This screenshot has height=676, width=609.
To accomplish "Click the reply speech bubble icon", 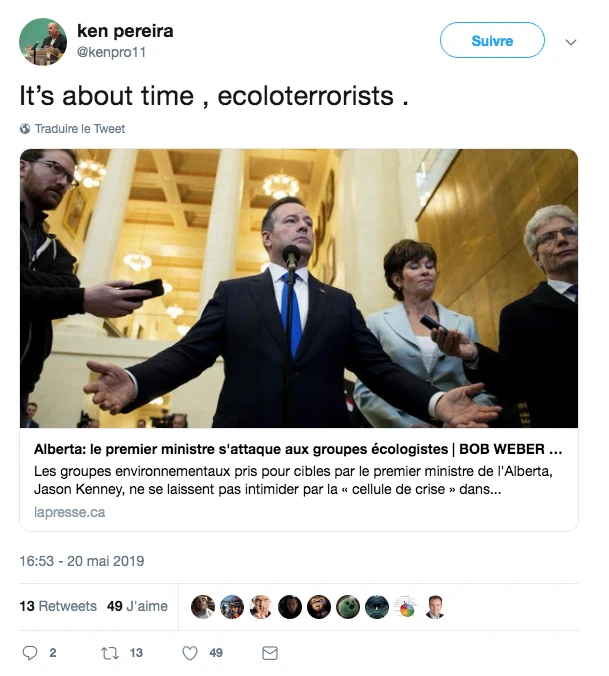I will coord(29,653).
